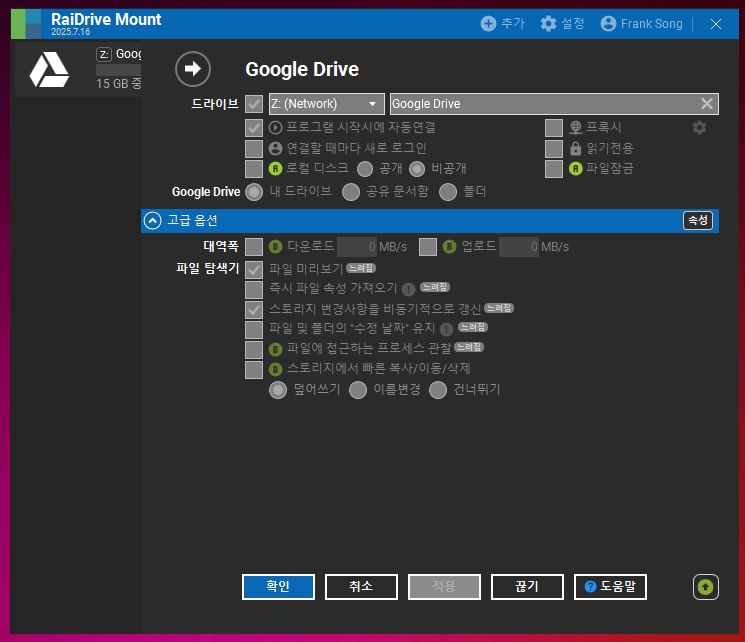The image size is (745, 642).
Task: Clear the Google Drive name field with X
Action: pyautogui.click(x=707, y=104)
